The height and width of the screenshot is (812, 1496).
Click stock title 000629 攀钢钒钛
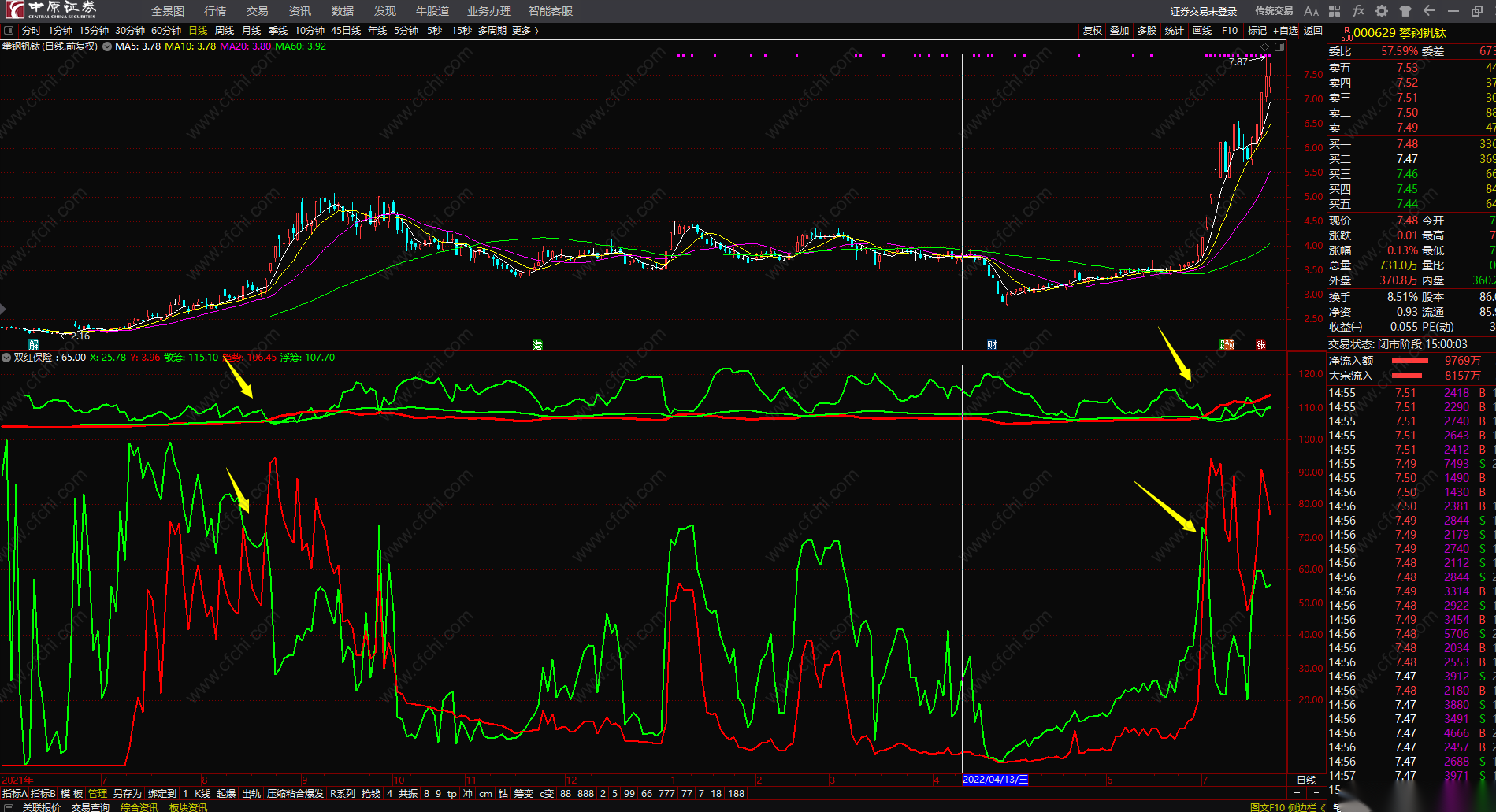click(x=1400, y=33)
